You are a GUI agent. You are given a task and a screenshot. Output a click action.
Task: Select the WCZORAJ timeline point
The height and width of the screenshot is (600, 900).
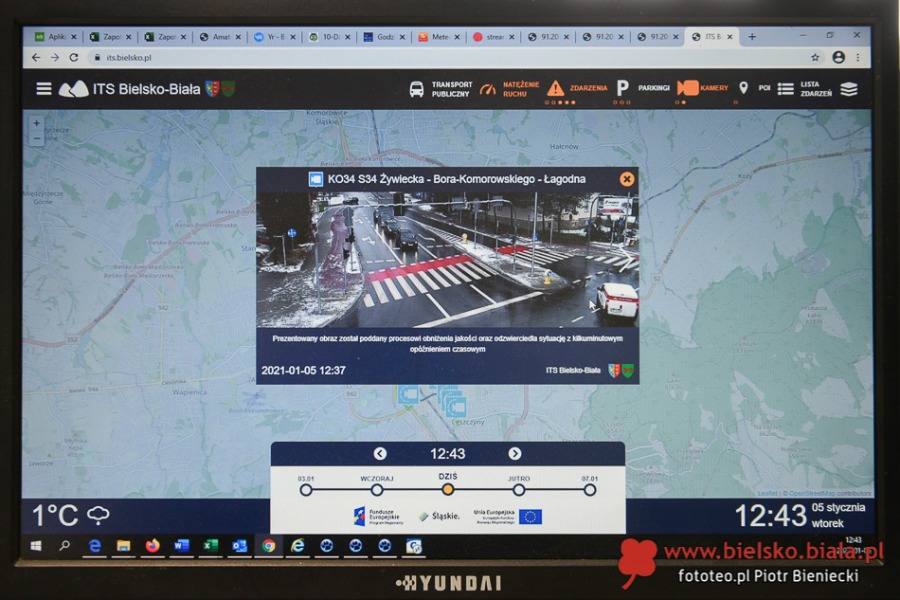[x=377, y=490]
